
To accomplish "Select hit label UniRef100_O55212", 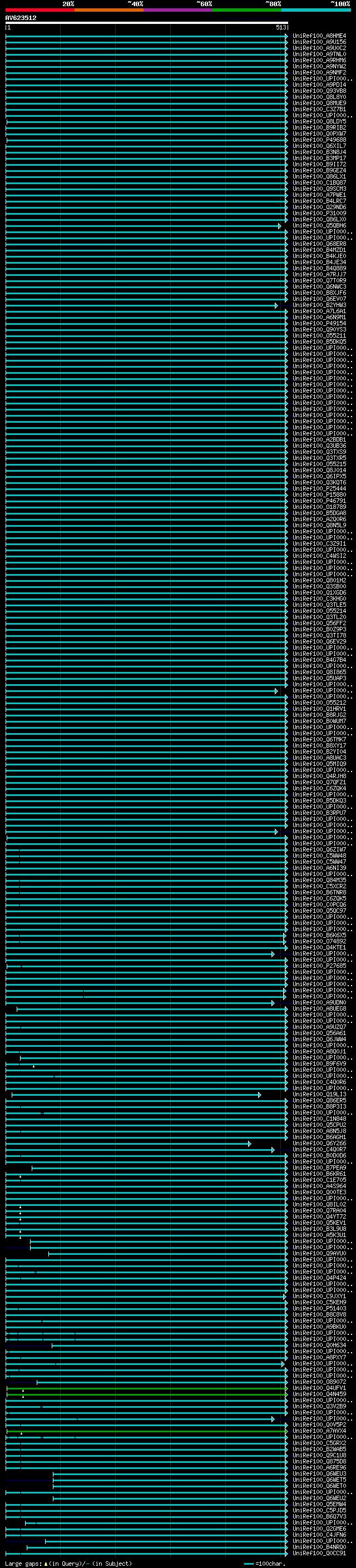I will point(319,703).
